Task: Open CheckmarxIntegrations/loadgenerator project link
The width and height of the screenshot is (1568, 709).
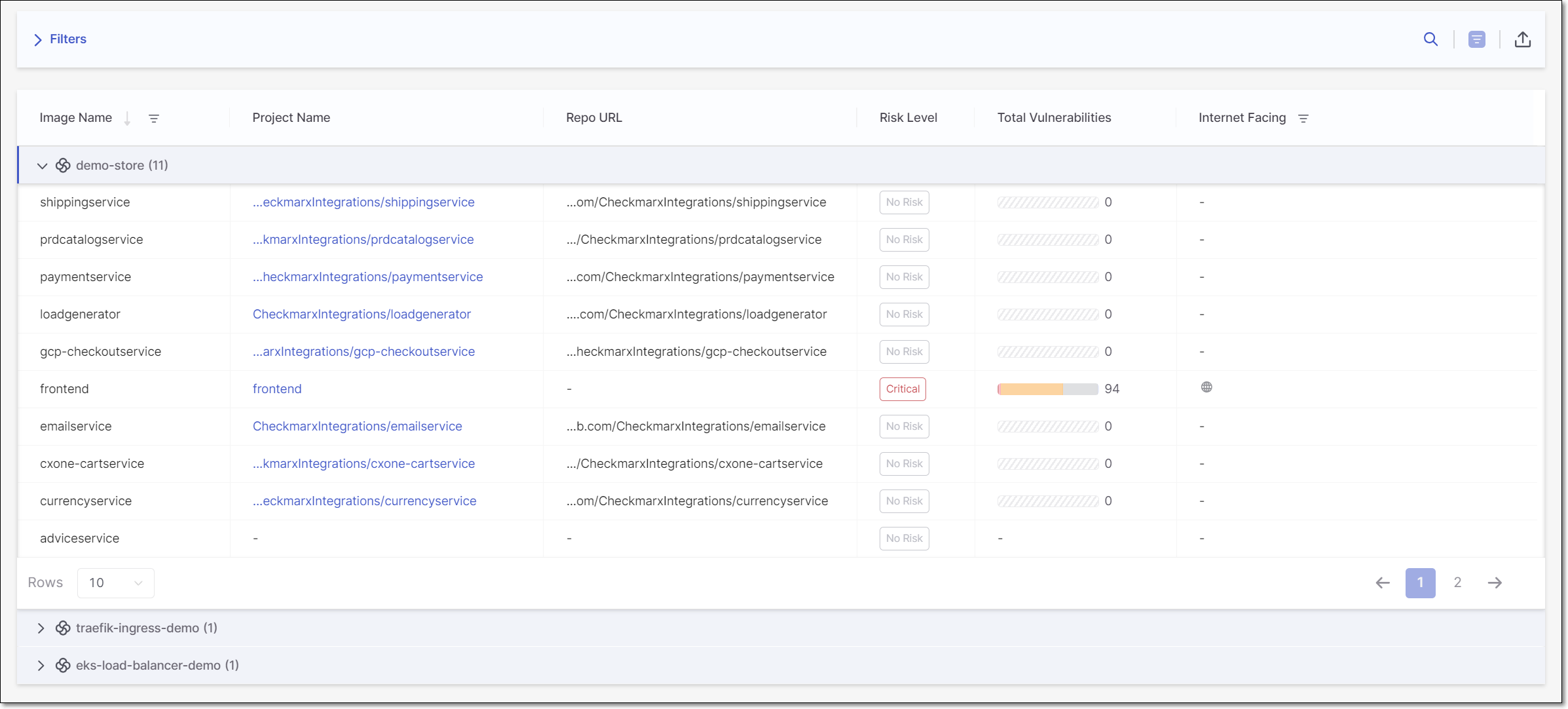Action: (x=362, y=315)
